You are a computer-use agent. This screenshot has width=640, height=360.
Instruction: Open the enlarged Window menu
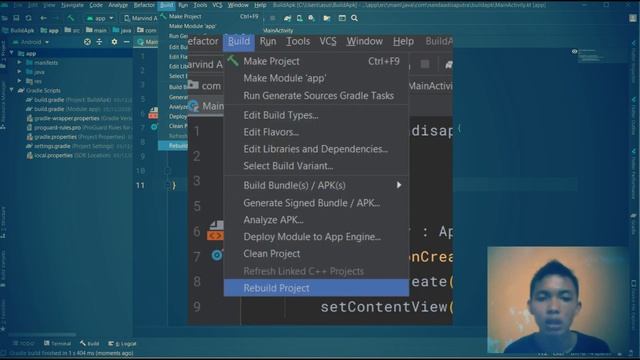tap(364, 42)
